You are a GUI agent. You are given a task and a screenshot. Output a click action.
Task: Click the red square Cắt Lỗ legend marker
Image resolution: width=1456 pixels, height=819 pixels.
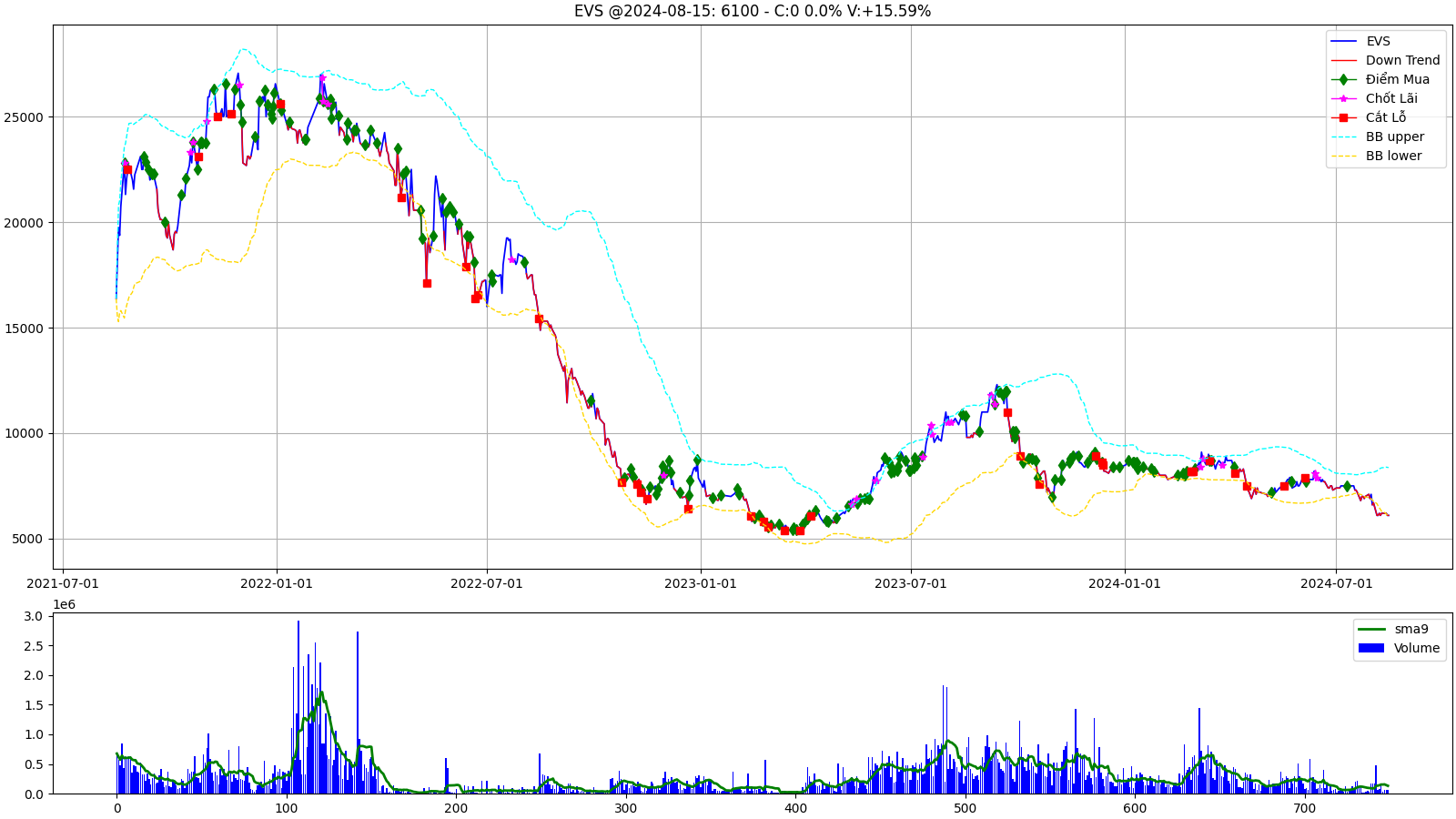1343,117
